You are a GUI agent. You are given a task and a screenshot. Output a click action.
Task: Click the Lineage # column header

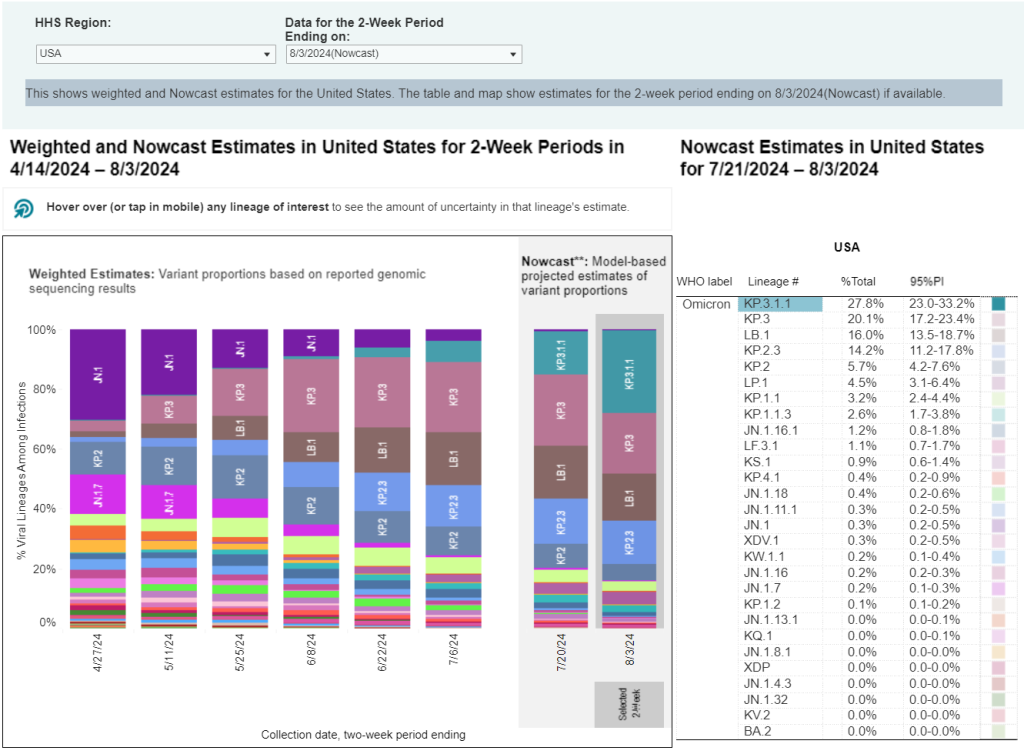click(767, 281)
